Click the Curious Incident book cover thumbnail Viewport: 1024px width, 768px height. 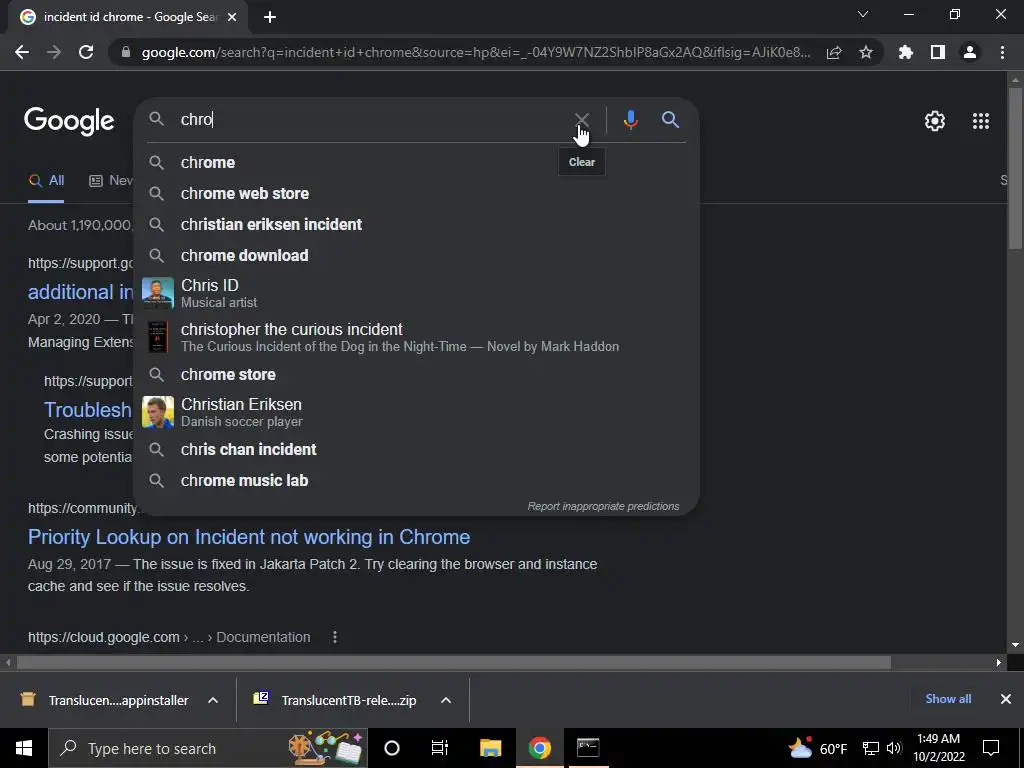pos(157,337)
